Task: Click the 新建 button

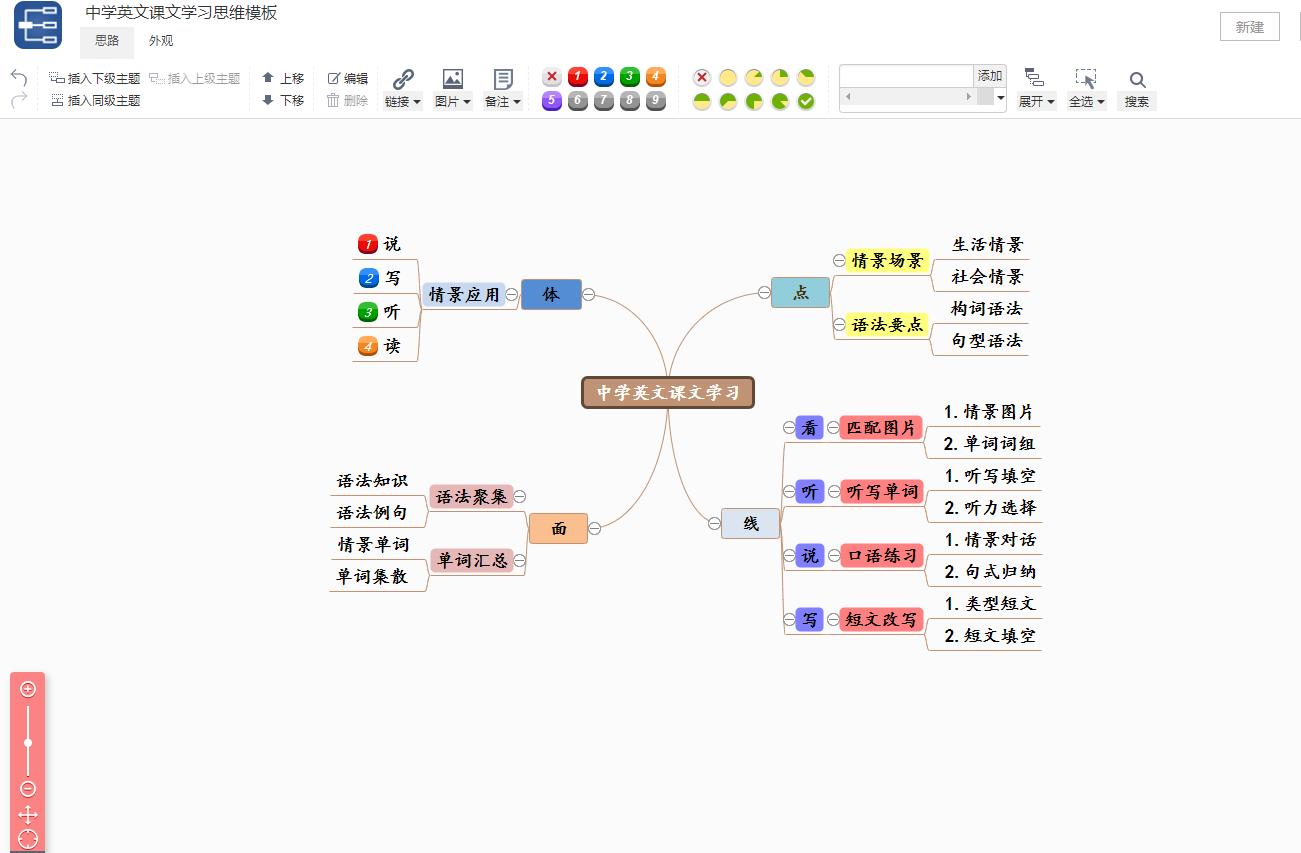Action: point(1249,27)
